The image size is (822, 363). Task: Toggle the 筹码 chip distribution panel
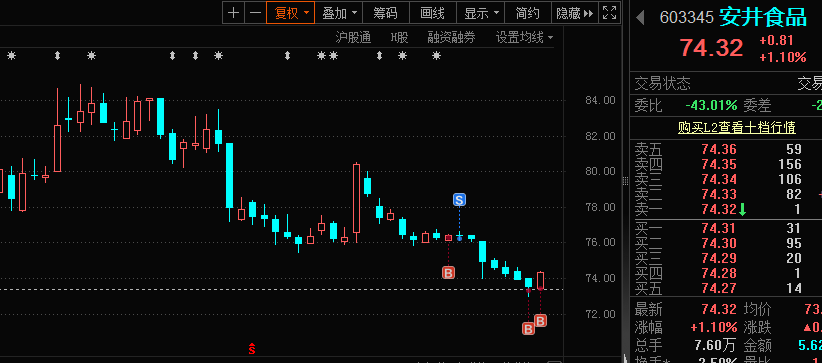pyautogui.click(x=385, y=13)
